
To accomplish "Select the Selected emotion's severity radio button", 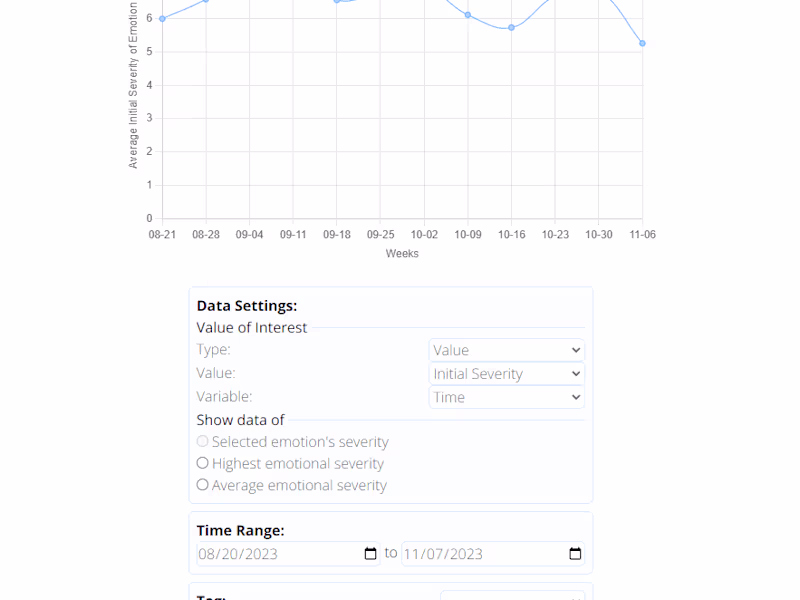I will pos(203,441).
